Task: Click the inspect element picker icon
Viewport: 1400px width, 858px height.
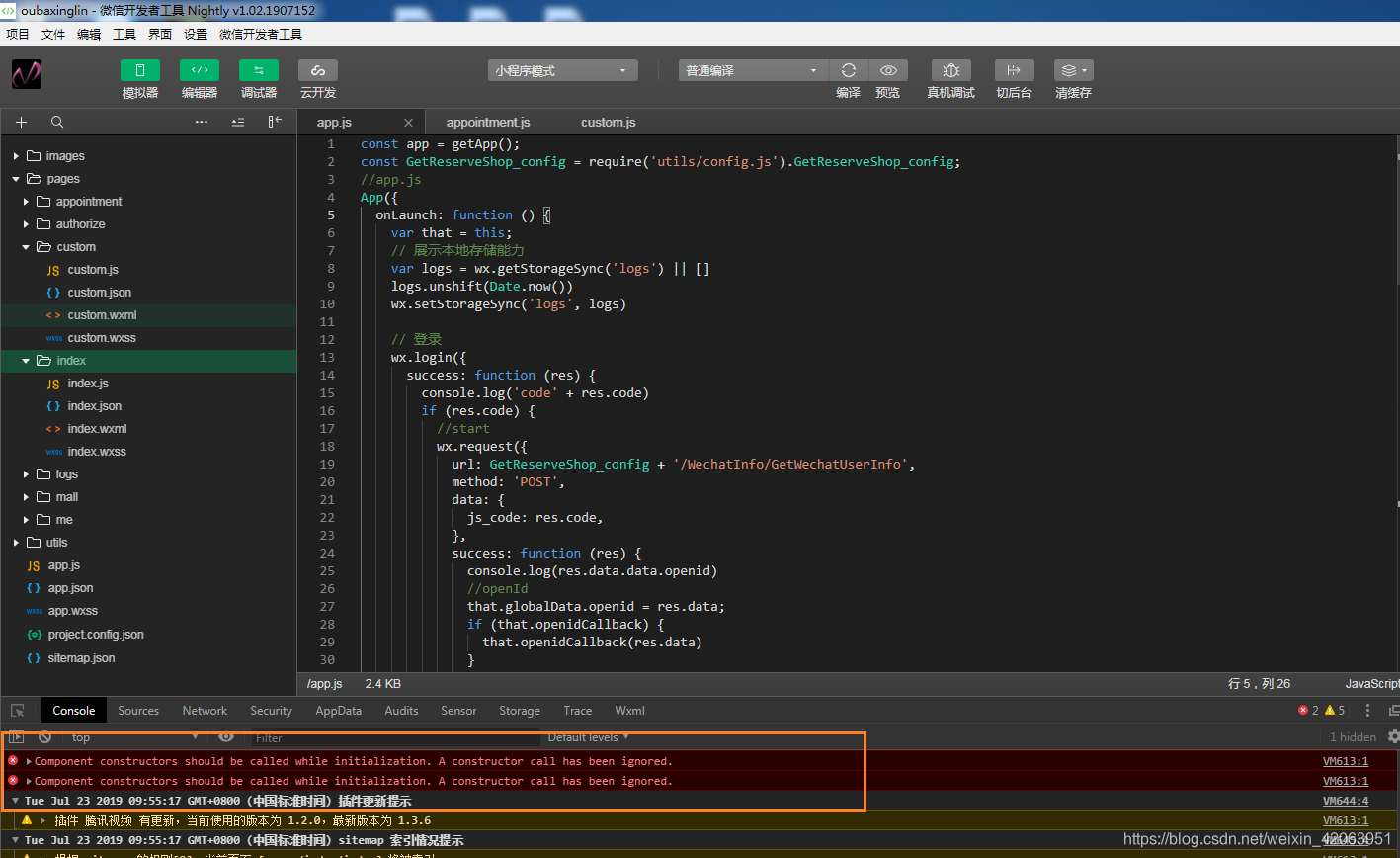Action: pyautogui.click(x=17, y=711)
